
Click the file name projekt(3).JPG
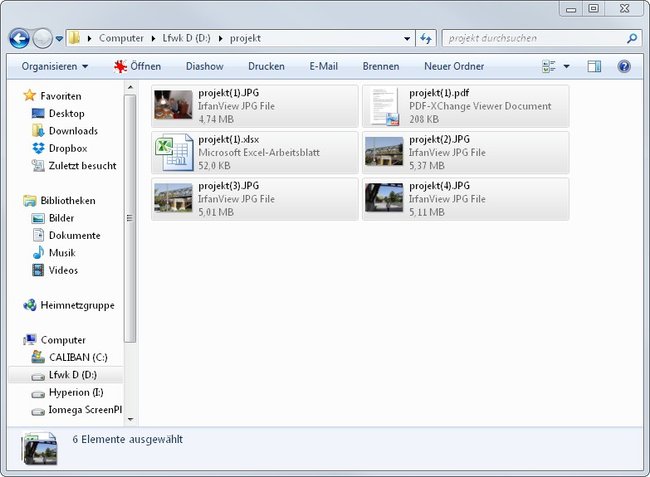[229, 186]
